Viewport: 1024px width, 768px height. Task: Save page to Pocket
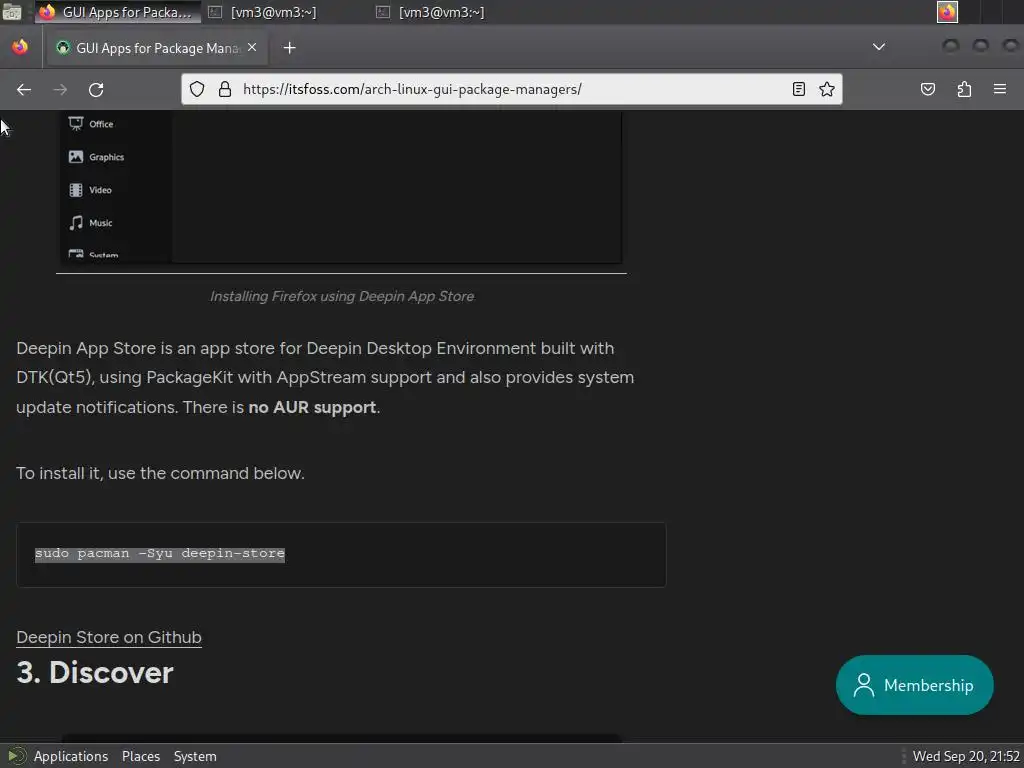coord(927,89)
